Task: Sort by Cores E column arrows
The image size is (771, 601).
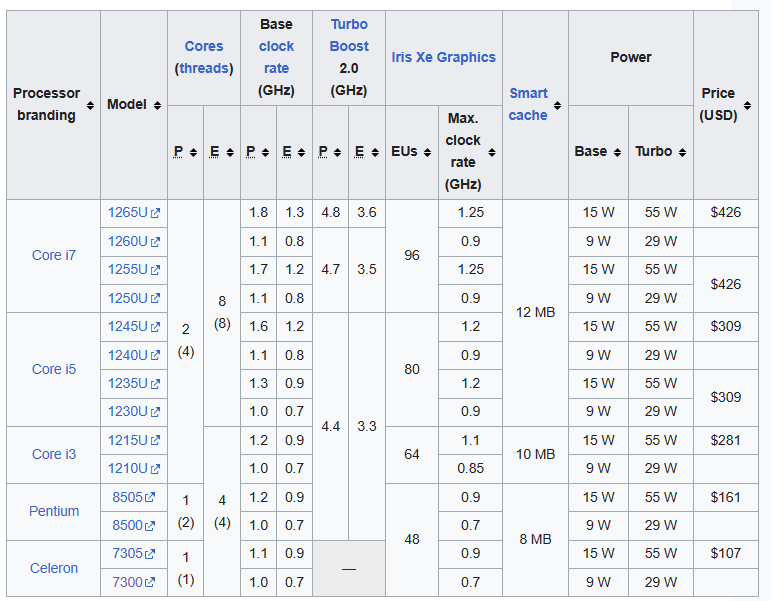Action: (x=230, y=152)
